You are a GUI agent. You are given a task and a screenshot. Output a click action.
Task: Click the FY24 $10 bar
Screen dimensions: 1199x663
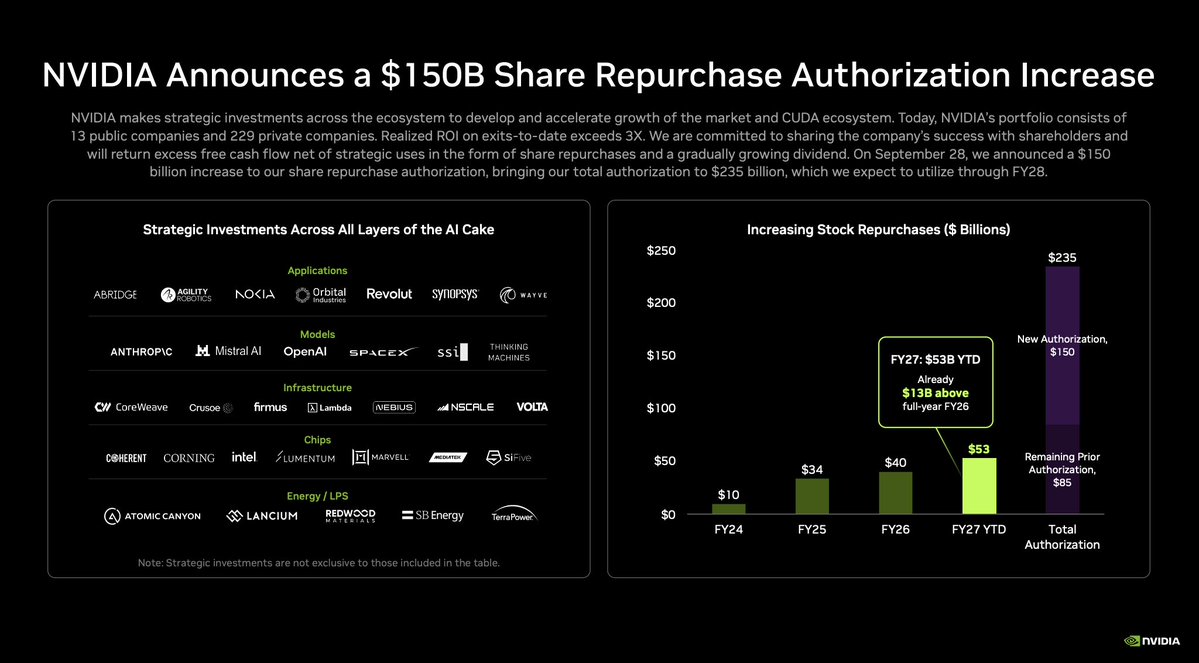[728, 509]
